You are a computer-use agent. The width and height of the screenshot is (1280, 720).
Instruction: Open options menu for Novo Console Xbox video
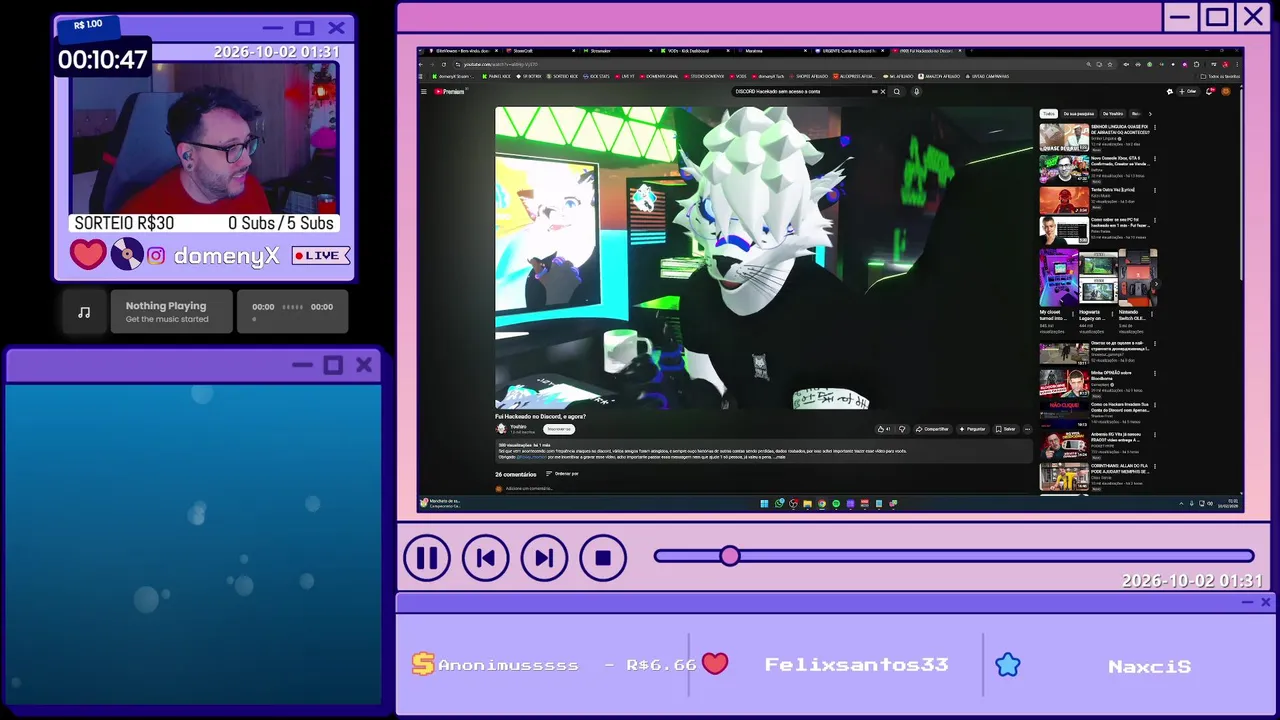click(x=1155, y=159)
